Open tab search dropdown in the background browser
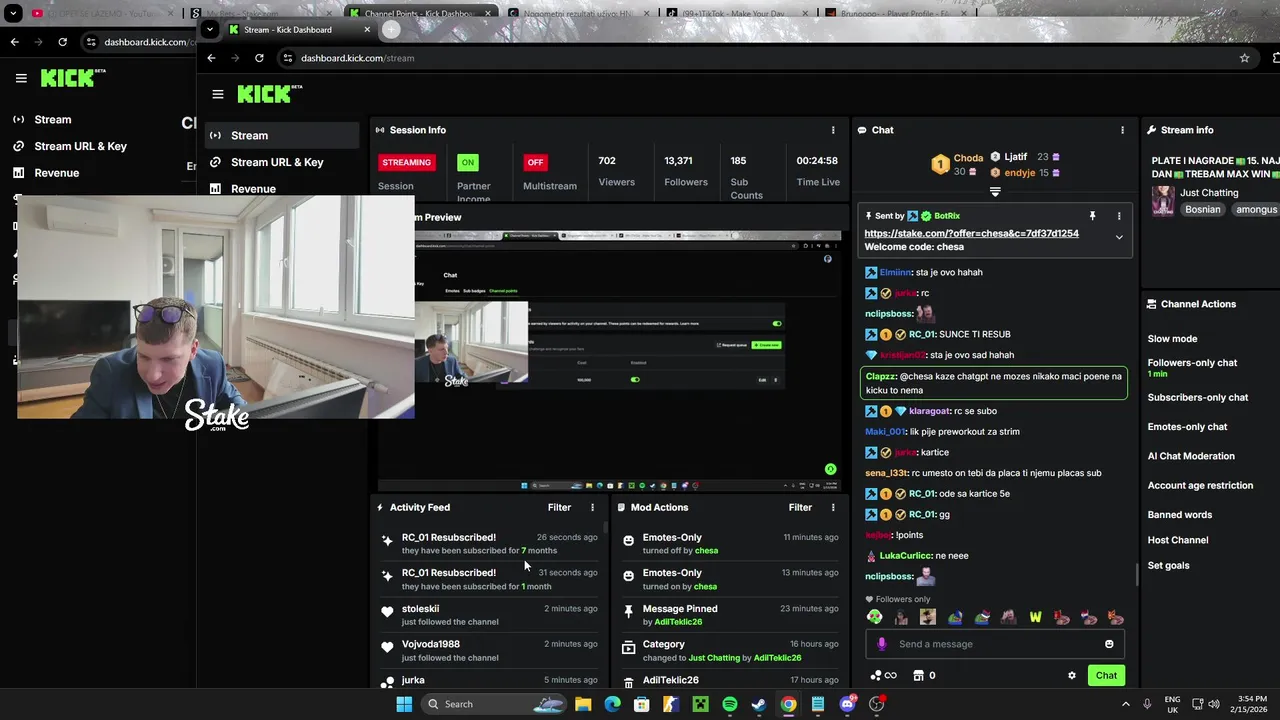The width and height of the screenshot is (1280, 720). tap(13, 13)
